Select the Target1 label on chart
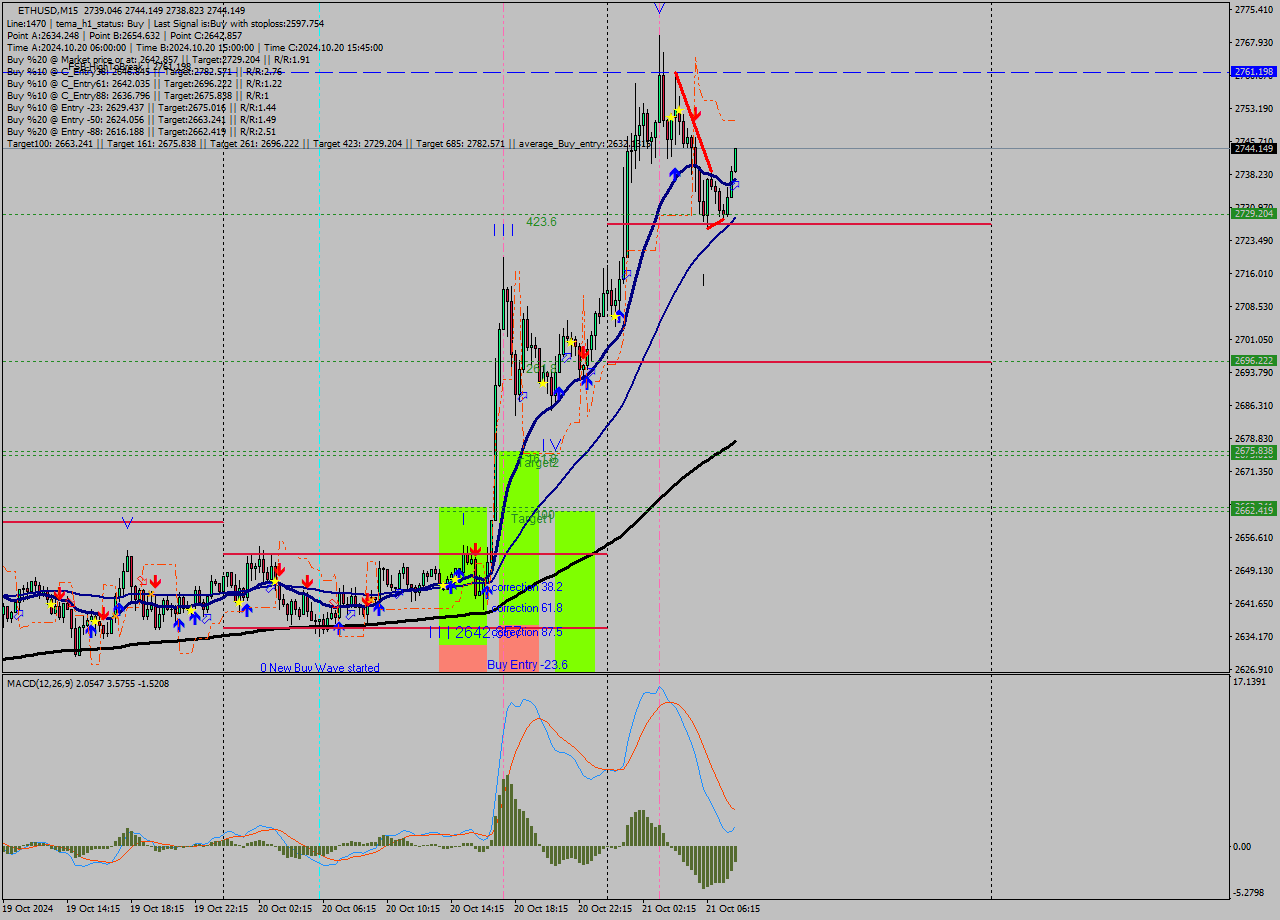Viewport: 1280px width, 920px height. point(532,519)
